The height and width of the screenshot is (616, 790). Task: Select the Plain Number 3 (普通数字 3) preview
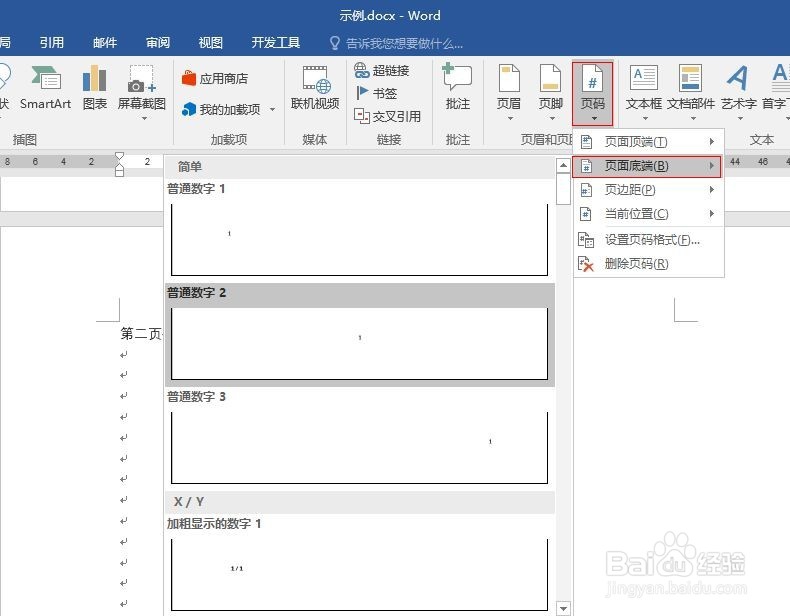(x=359, y=448)
